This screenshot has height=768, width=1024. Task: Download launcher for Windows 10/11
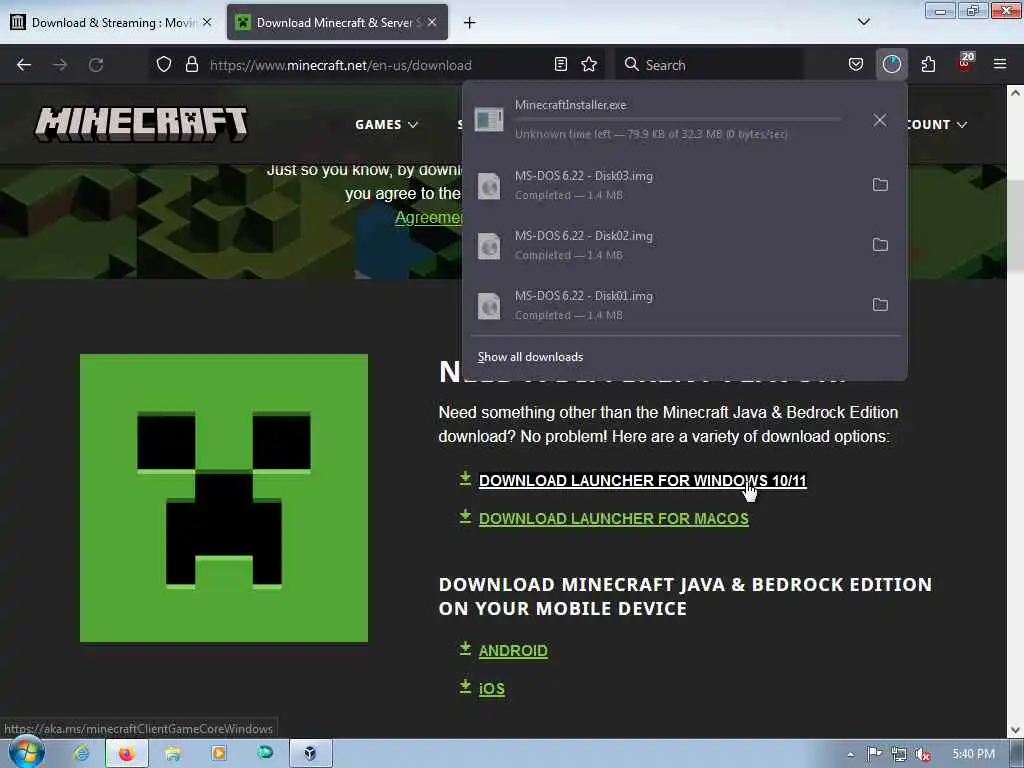643,481
